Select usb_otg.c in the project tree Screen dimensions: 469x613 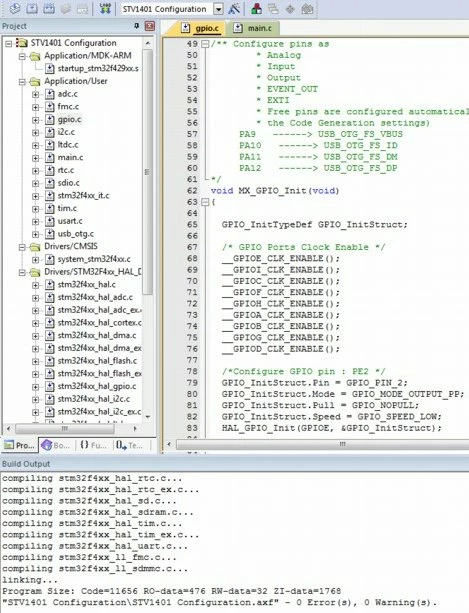click(76, 234)
